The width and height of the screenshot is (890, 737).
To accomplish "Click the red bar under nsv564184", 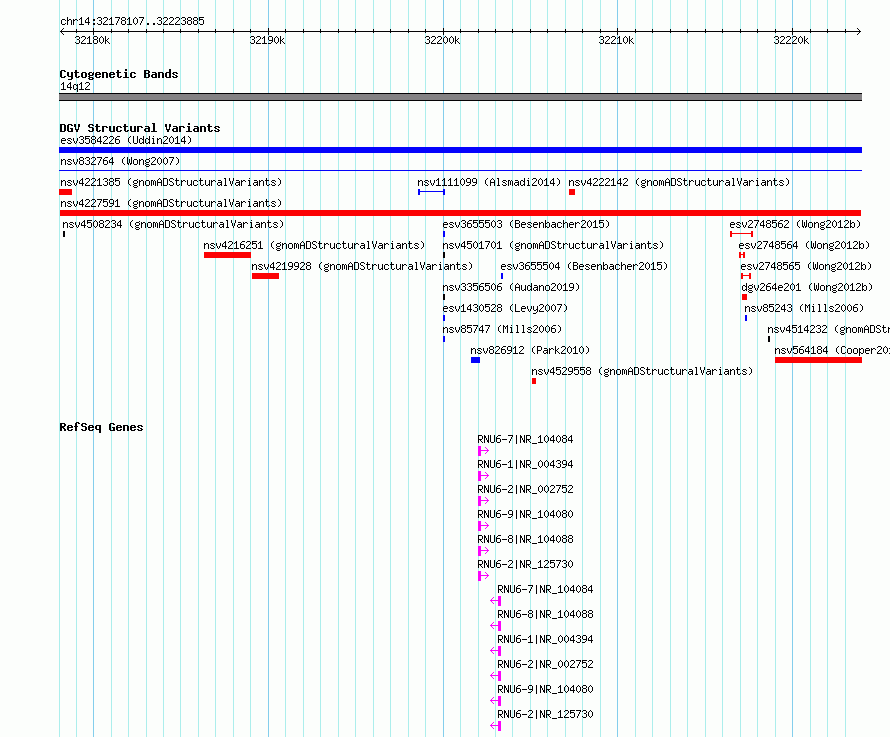I will click(818, 360).
